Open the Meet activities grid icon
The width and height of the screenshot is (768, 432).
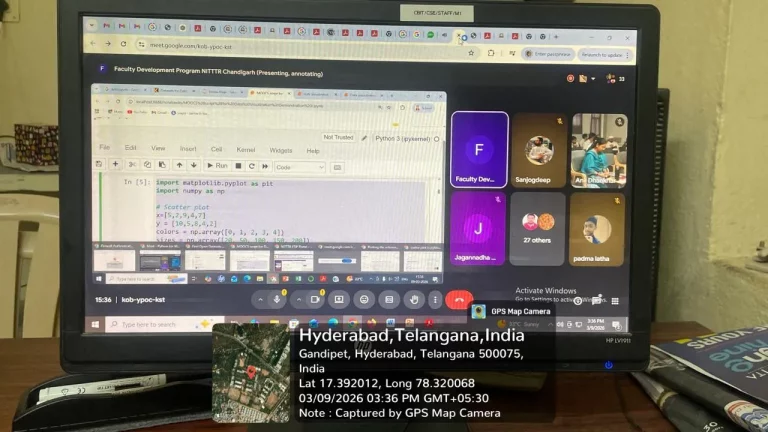coord(615,301)
